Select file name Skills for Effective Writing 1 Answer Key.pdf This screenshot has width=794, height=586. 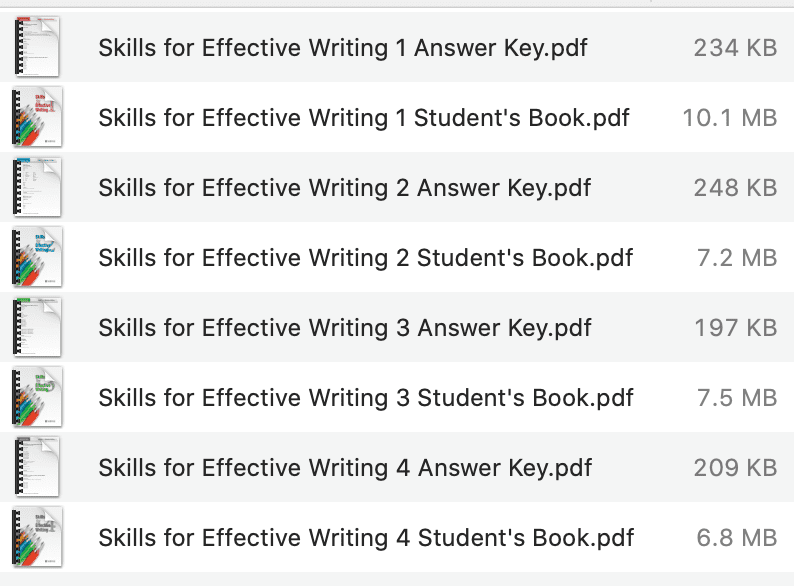pyautogui.click(x=345, y=47)
